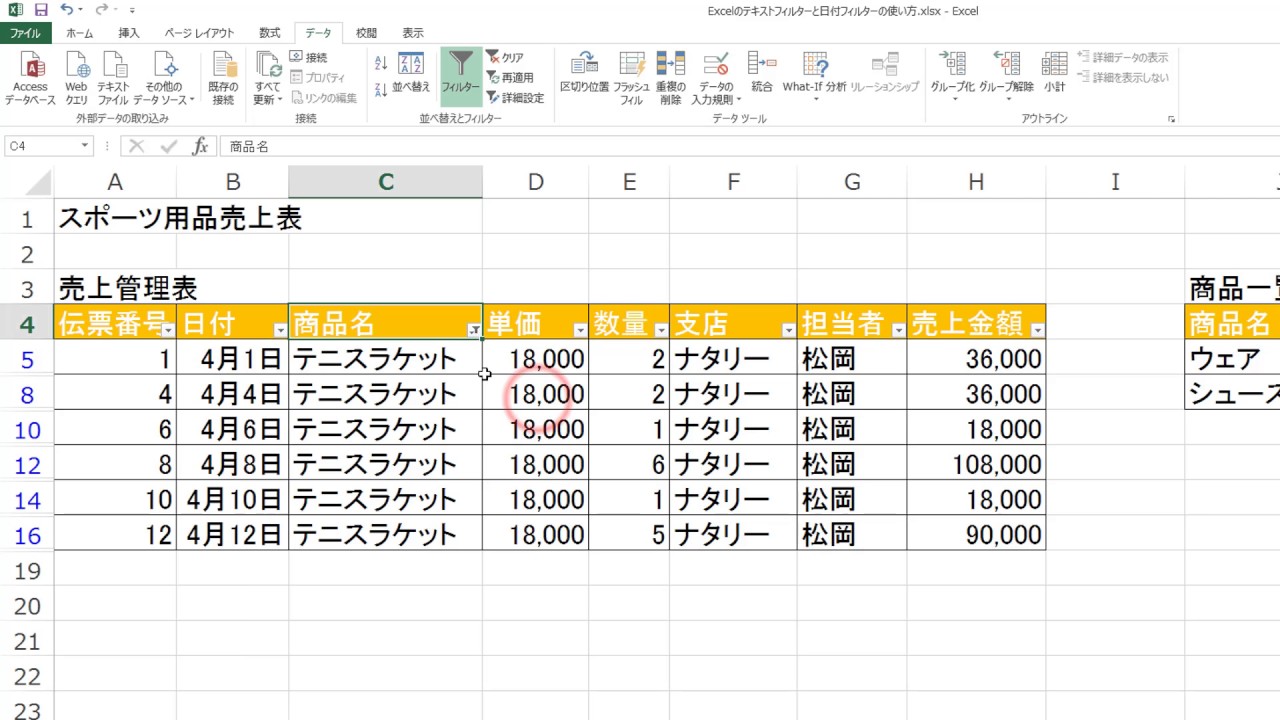Open the 伝票番号 filter dropdown

[167, 329]
